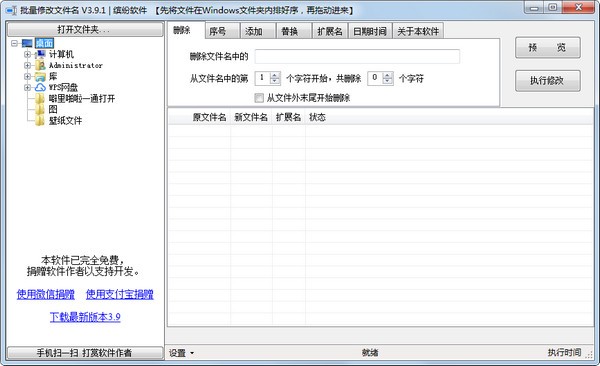Image resolution: width=600 pixels, height=366 pixels.
Task: Click the 图 folder icon
Action: point(41,110)
